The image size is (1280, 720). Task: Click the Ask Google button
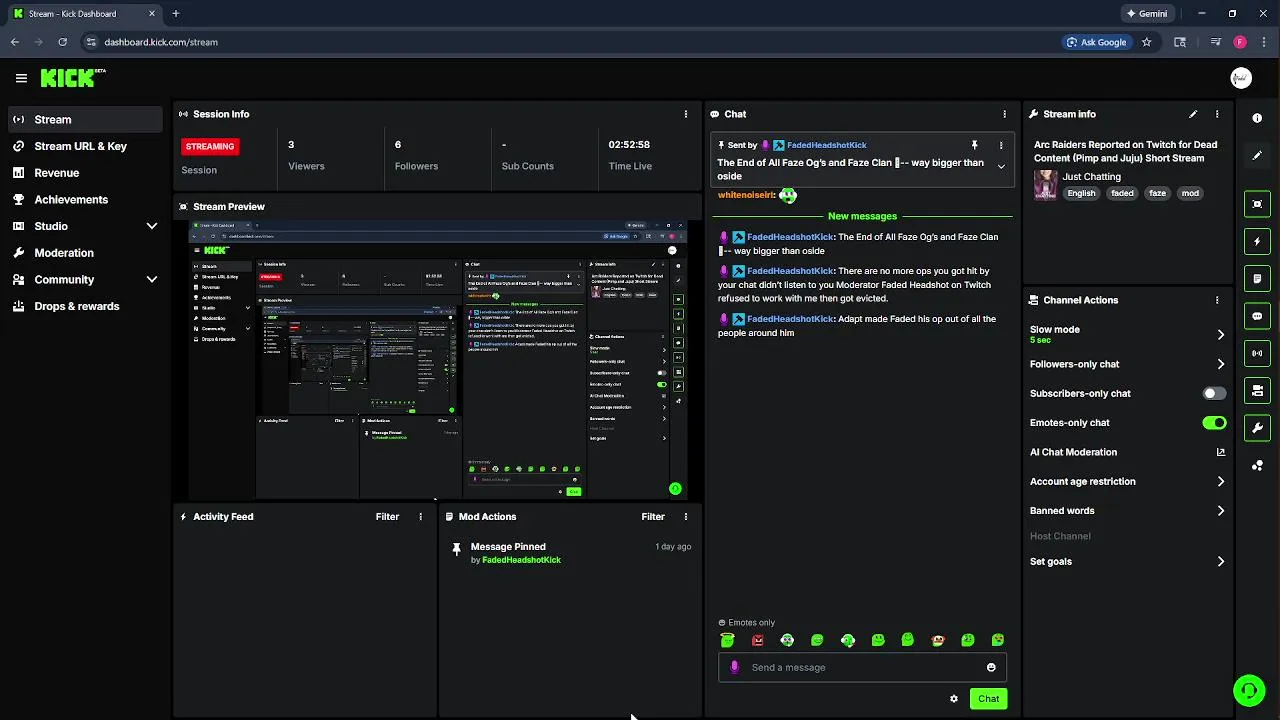1096,42
